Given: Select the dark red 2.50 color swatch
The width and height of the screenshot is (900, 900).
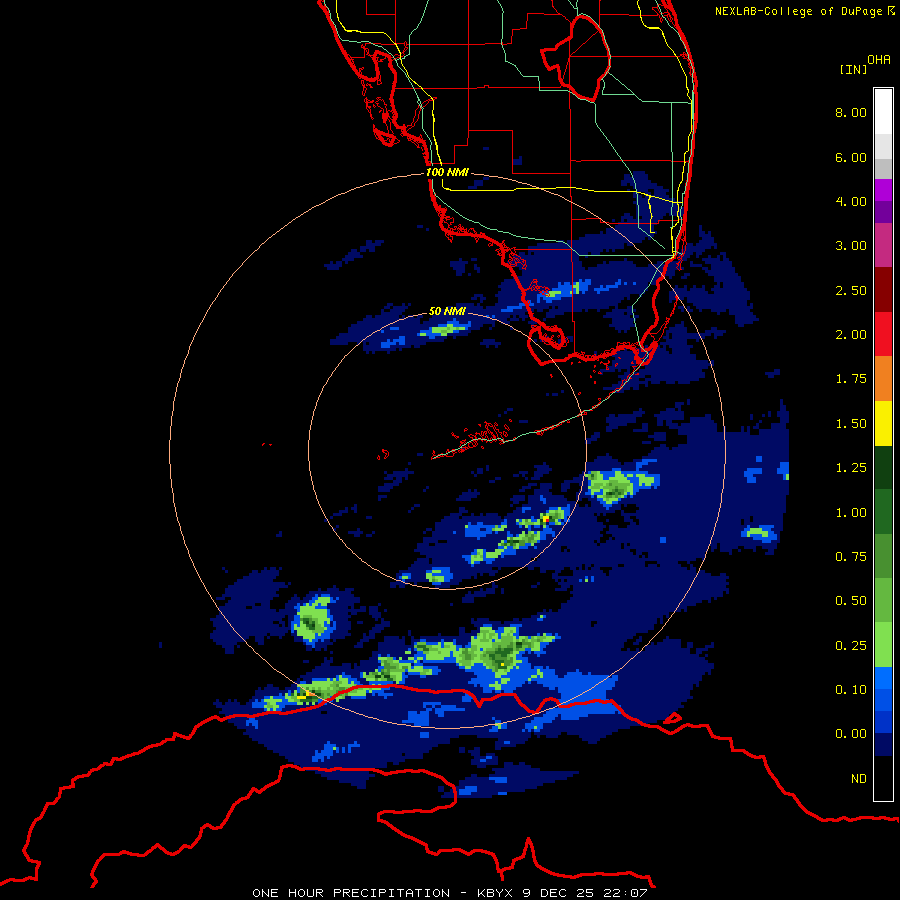Looking at the screenshot, I should (x=883, y=290).
